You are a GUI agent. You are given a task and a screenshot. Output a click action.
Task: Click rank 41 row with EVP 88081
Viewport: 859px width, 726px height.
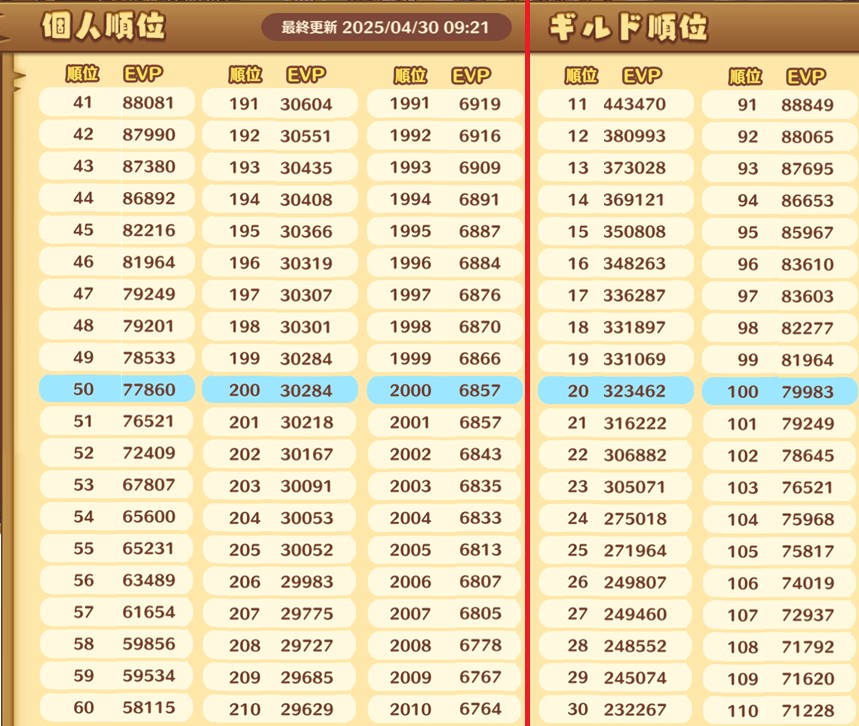coord(117,102)
